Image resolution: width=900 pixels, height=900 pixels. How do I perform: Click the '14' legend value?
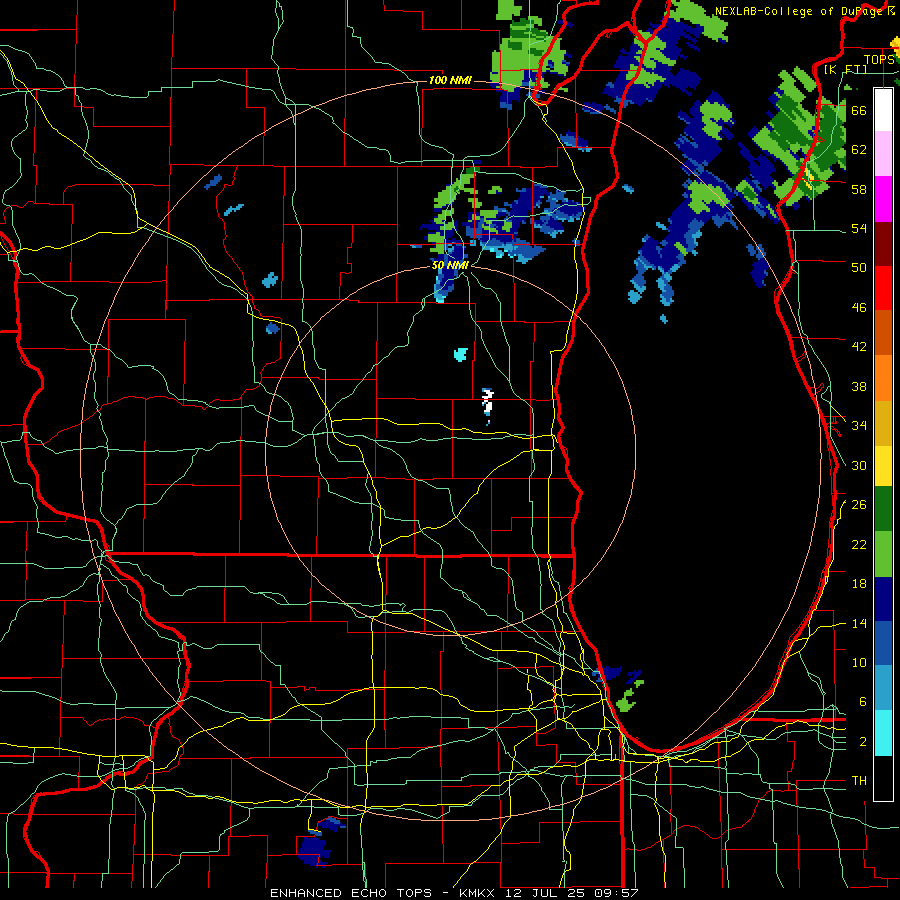[x=859, y=624]
